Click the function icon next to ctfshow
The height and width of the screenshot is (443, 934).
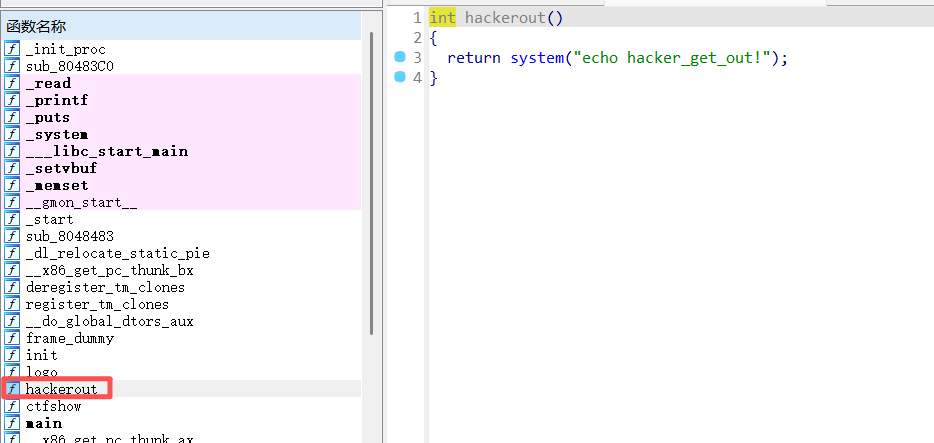click(12, 406)
